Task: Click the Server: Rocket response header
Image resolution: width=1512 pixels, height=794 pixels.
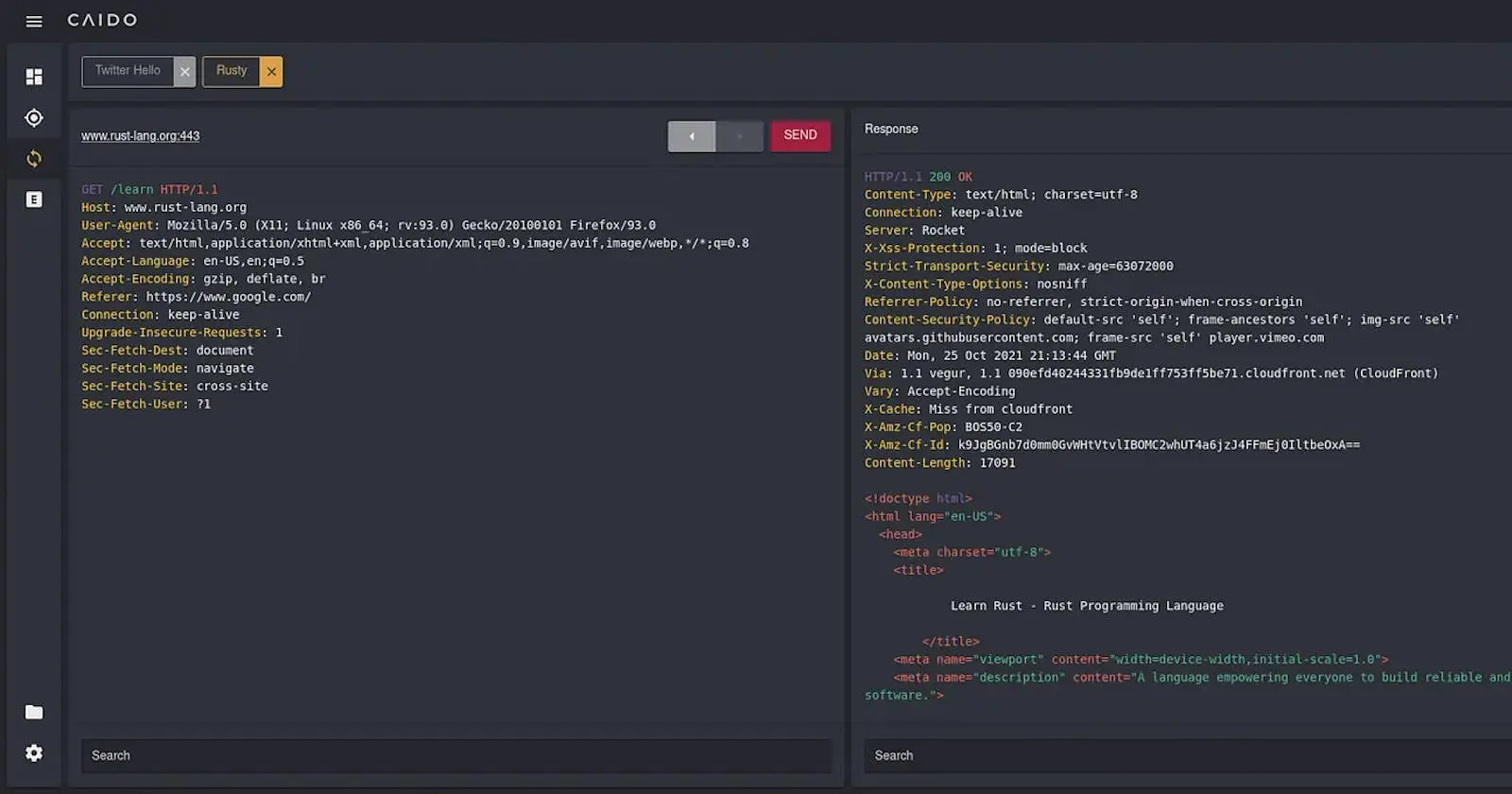Action: click(915, 232)
